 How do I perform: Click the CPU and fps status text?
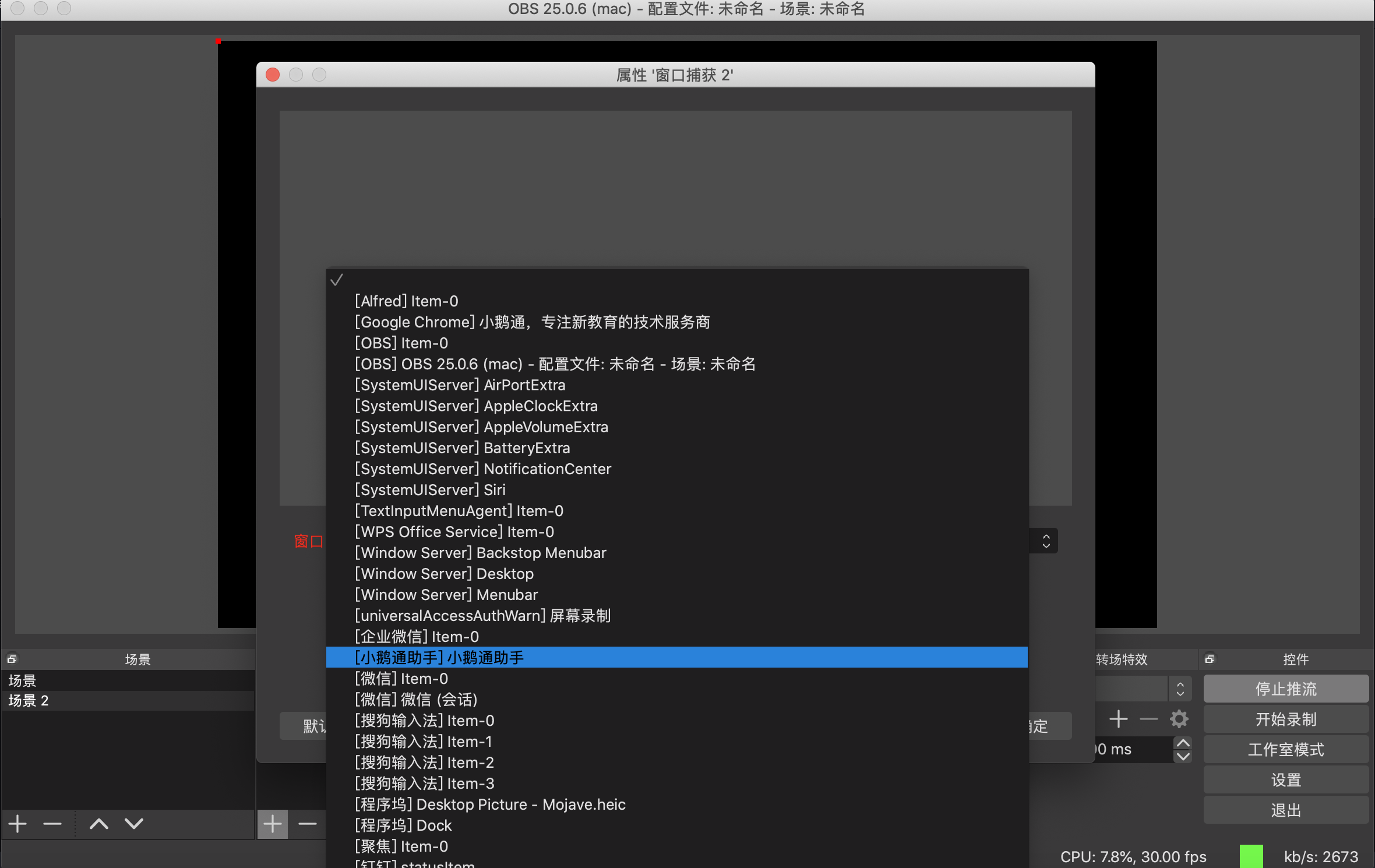point(1133,857)
